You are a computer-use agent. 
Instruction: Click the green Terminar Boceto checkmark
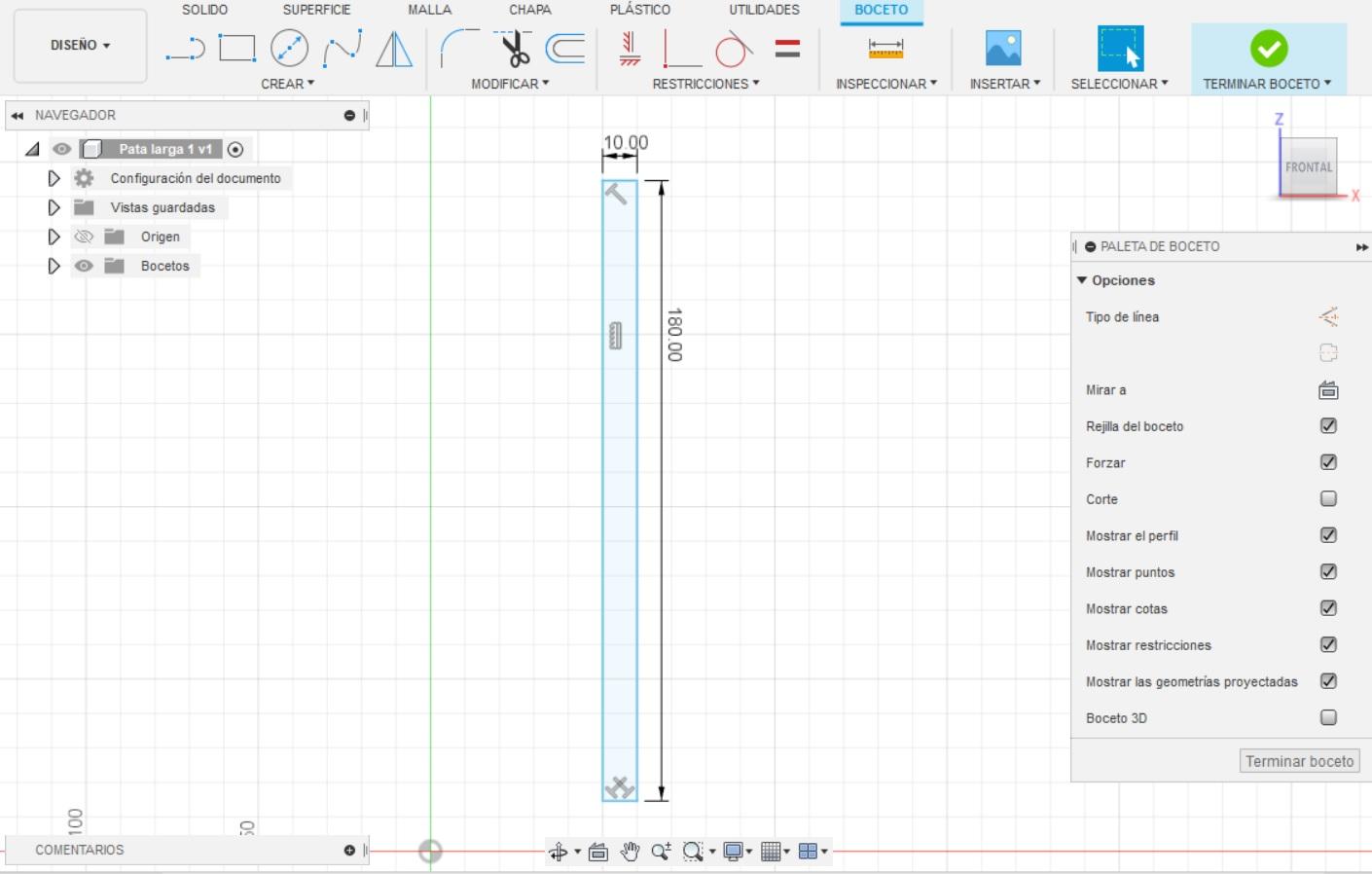click(1269, 48)
